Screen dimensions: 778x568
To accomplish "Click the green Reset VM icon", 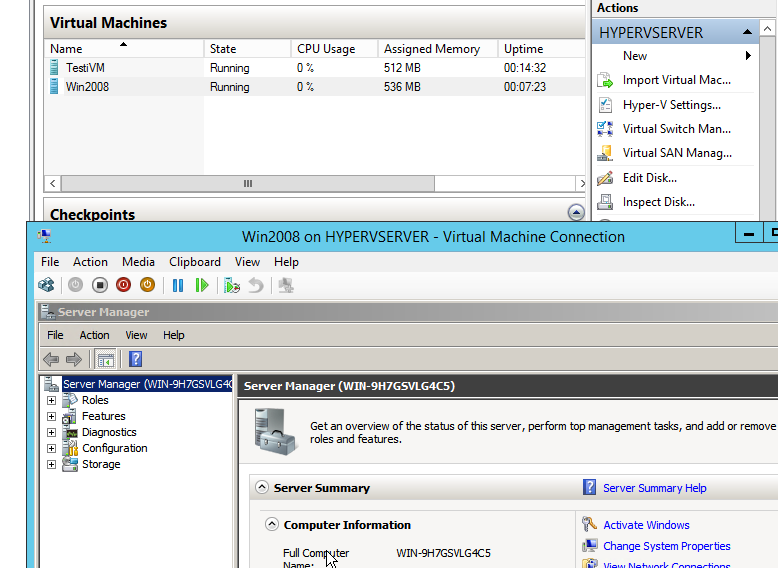I will click(202, 285).
